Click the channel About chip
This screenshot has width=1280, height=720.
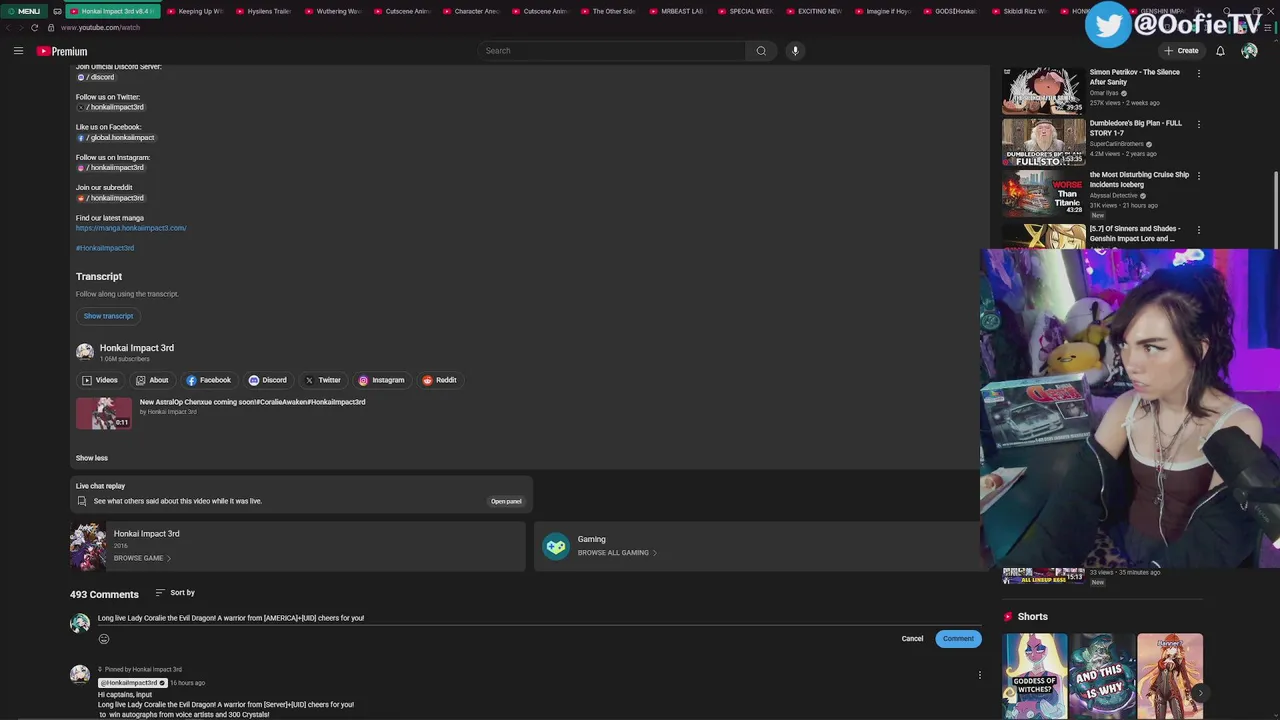tap(153, 380)
